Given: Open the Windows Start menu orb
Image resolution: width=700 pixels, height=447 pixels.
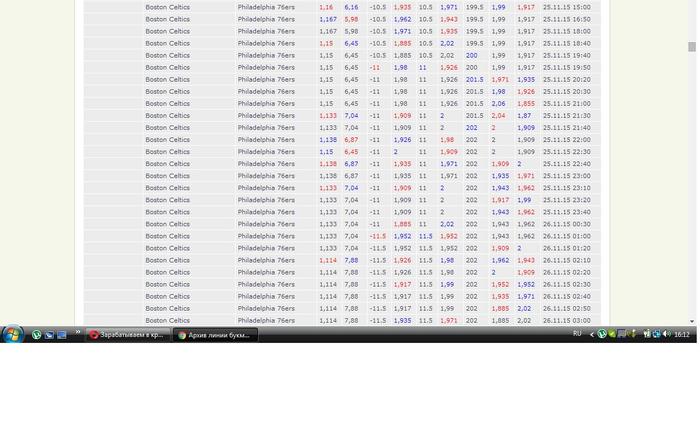Looking at the screenshot, I should coord(12,334).
